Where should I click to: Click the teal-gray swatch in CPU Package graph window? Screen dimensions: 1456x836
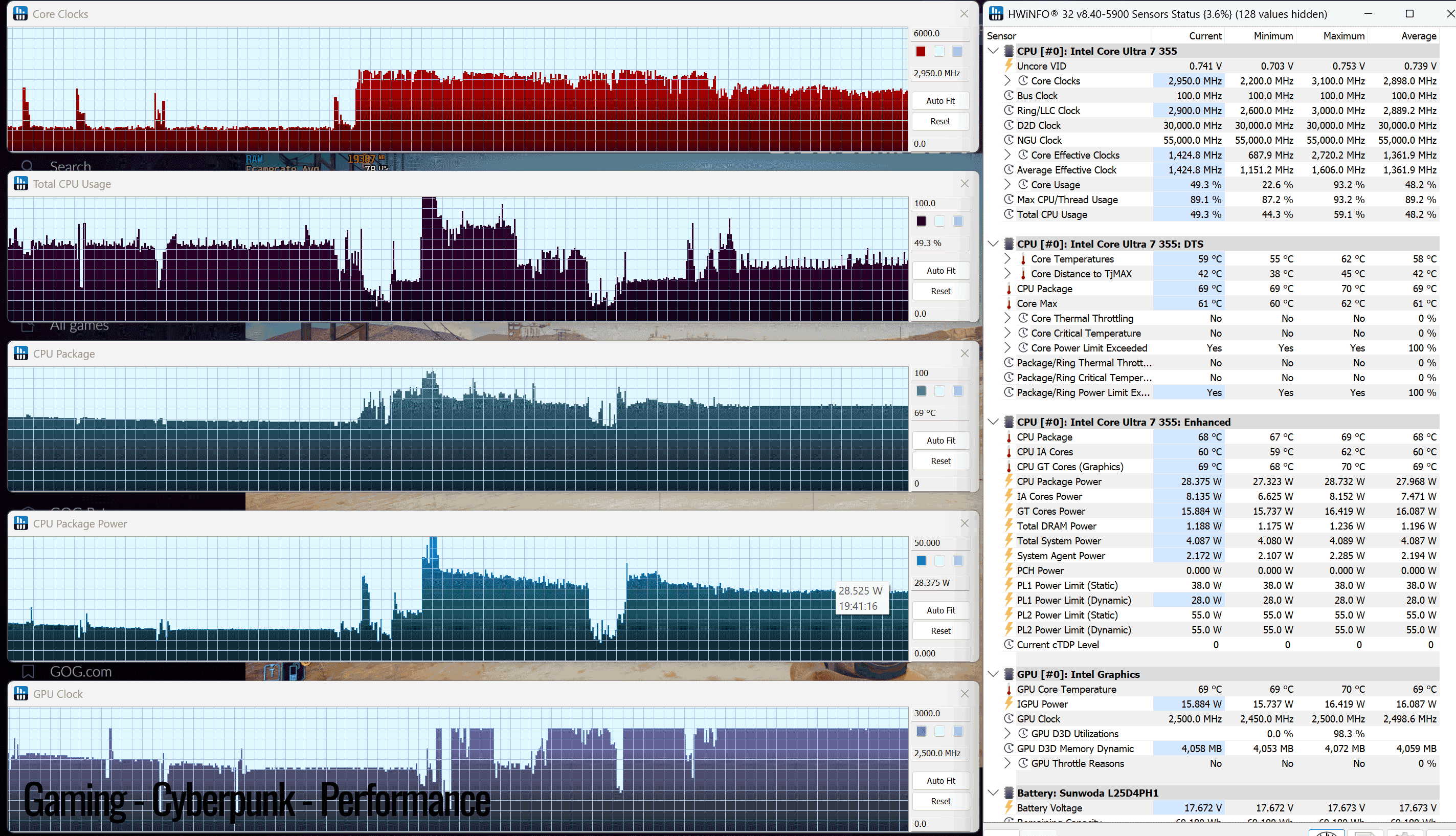pos(921,391)
